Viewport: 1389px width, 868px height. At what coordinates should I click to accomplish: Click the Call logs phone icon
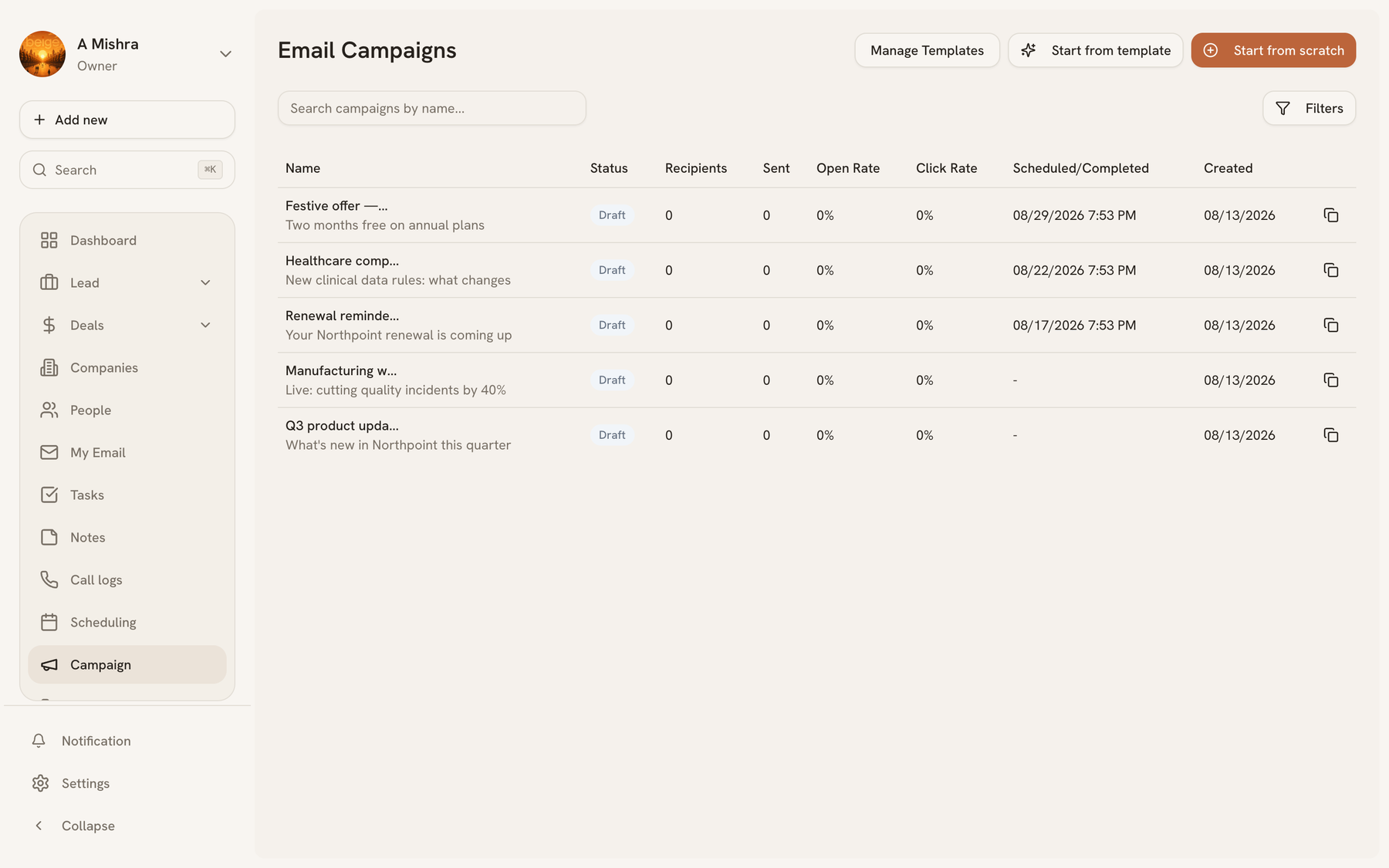(x=49, y=579)
